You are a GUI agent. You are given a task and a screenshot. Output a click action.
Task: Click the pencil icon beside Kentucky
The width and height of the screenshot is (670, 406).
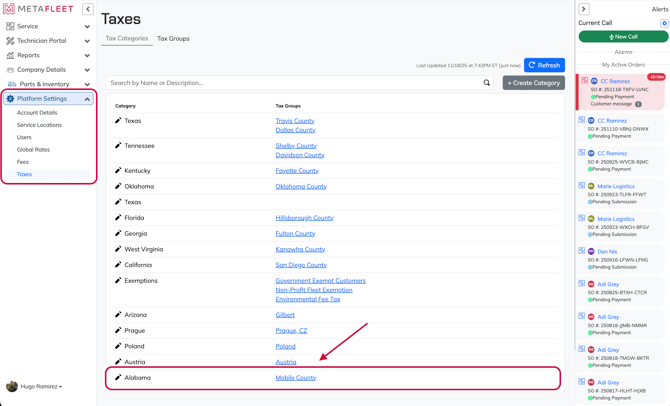[118, 171]
